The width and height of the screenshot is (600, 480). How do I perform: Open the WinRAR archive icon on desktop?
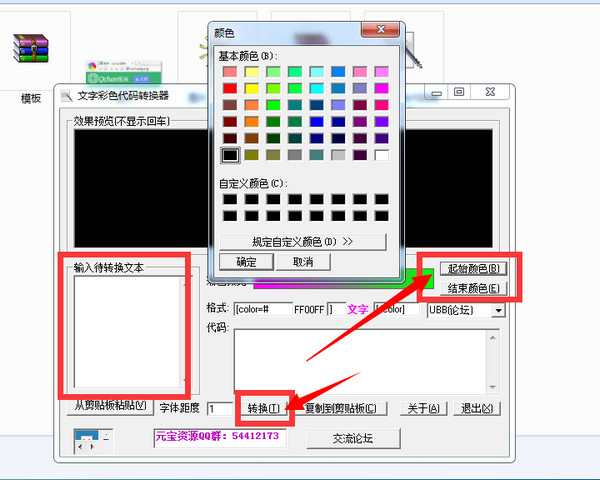pos(31,48)
